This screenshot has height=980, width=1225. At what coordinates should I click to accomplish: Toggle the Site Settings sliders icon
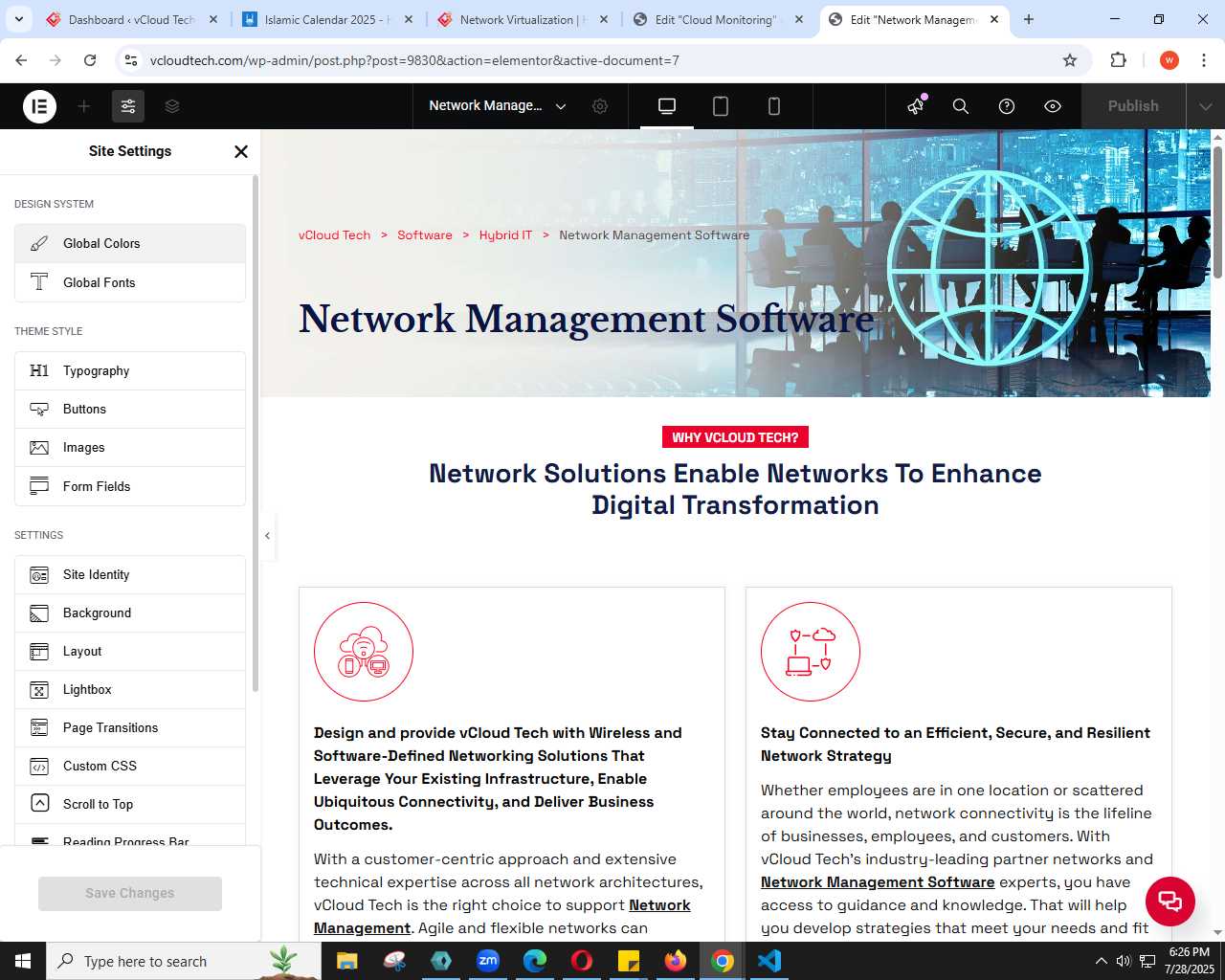(128, 106)
